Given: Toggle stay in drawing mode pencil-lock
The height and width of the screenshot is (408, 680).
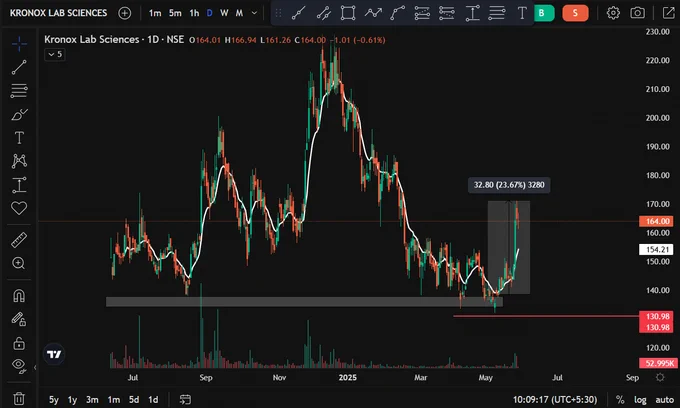Looking at the screenshot, I should coord(19,319).
